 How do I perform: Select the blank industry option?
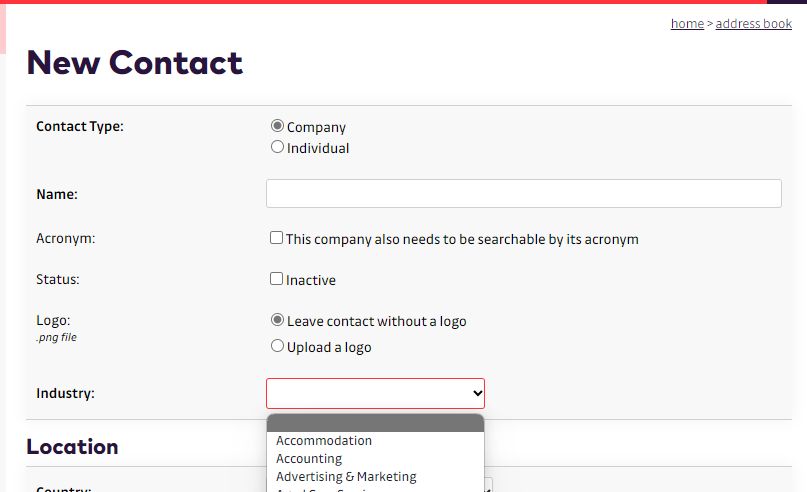click(x=375, y=424)
